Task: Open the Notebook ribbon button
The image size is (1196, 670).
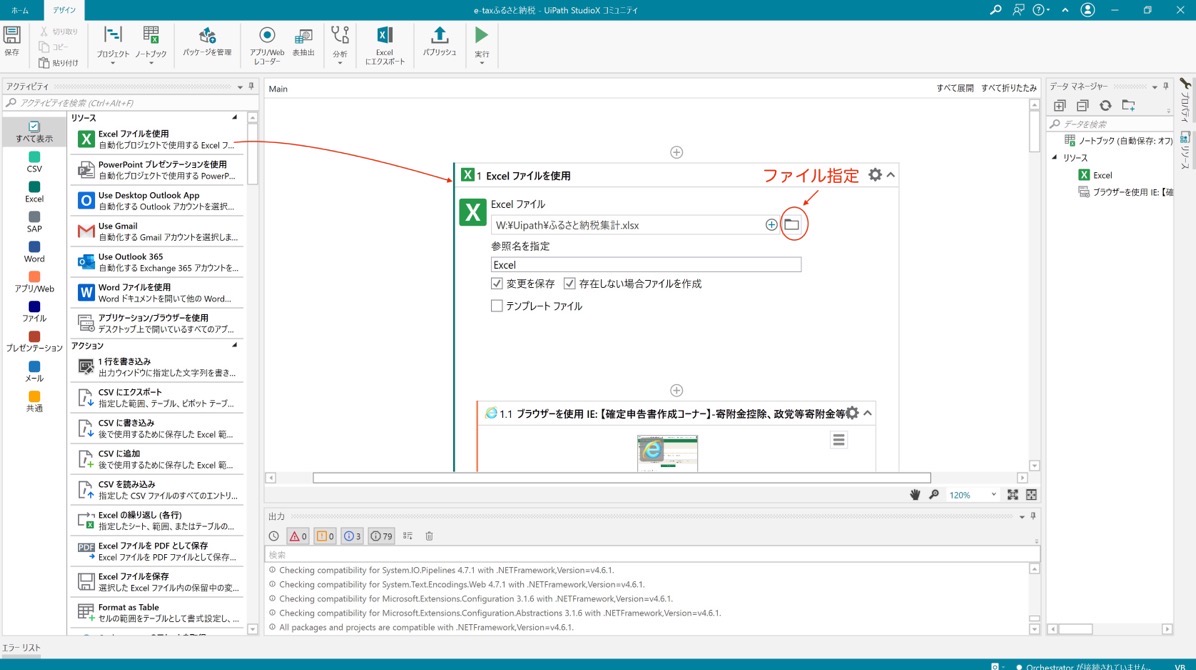Action: 150,44
